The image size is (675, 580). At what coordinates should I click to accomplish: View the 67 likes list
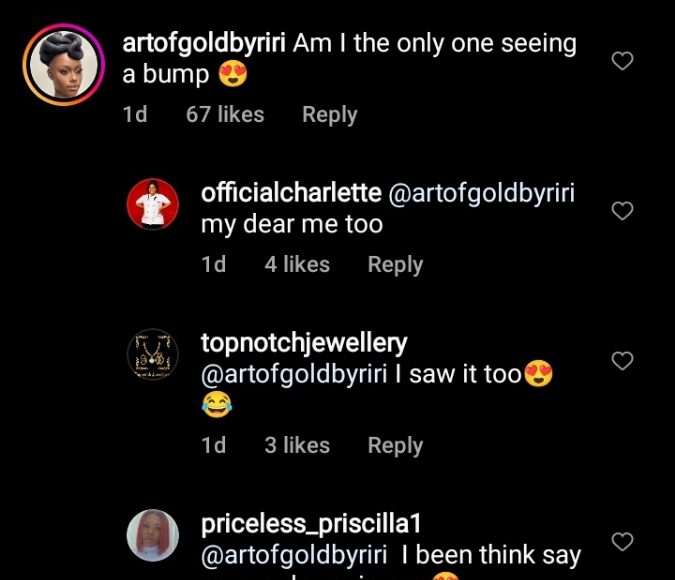225,115
